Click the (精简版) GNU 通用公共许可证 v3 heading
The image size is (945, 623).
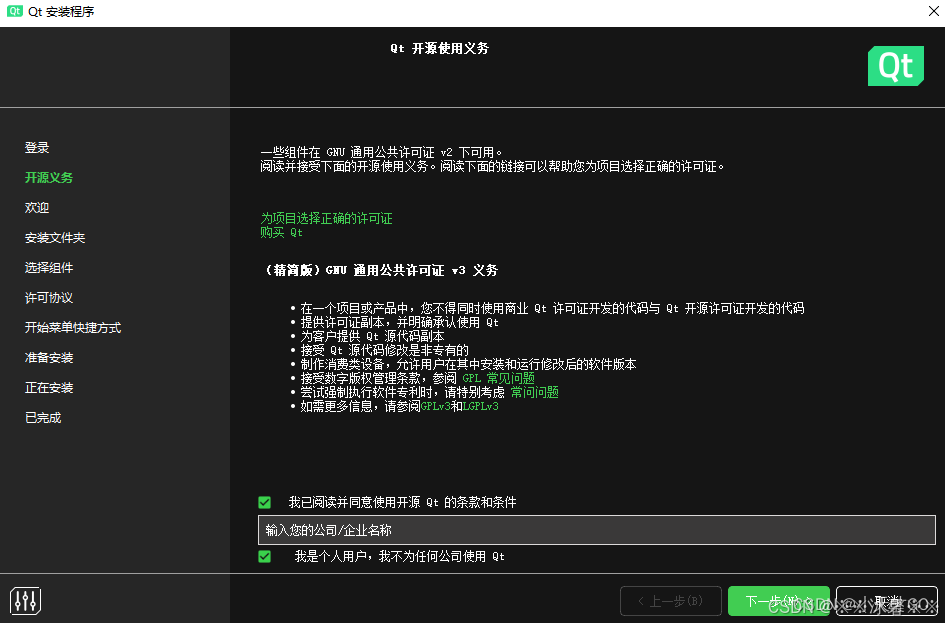(x=381, y=271)
